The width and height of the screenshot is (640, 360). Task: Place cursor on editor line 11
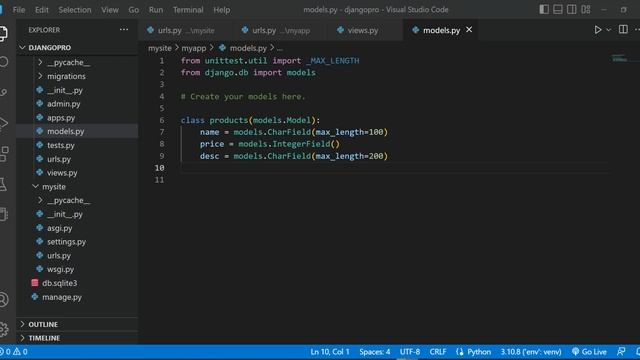[x=394, y=180]
